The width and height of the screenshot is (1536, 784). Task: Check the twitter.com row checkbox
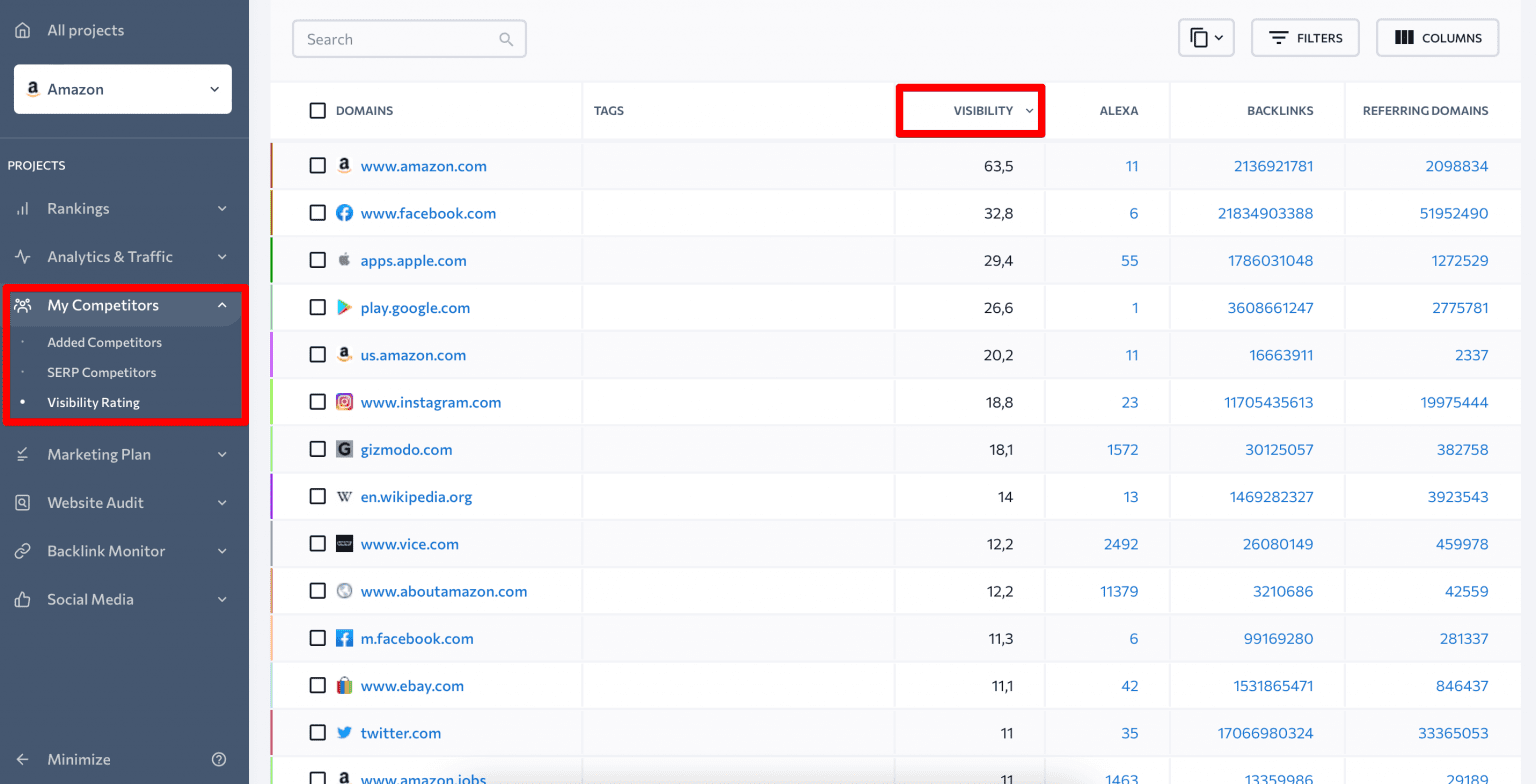(x=318, y=733)
